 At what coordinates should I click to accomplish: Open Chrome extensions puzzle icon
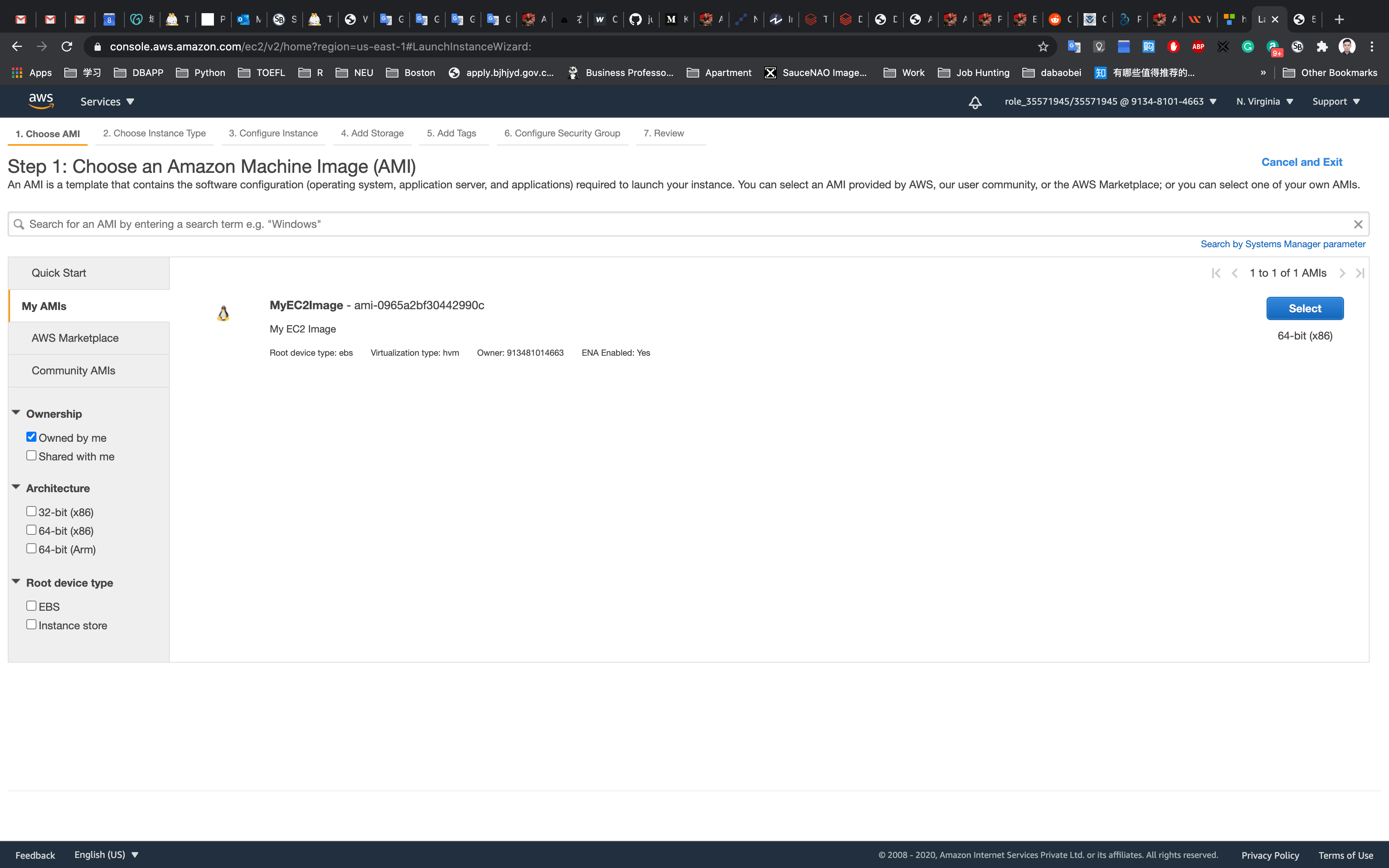pyautogui.click(x=1322, y=46)
